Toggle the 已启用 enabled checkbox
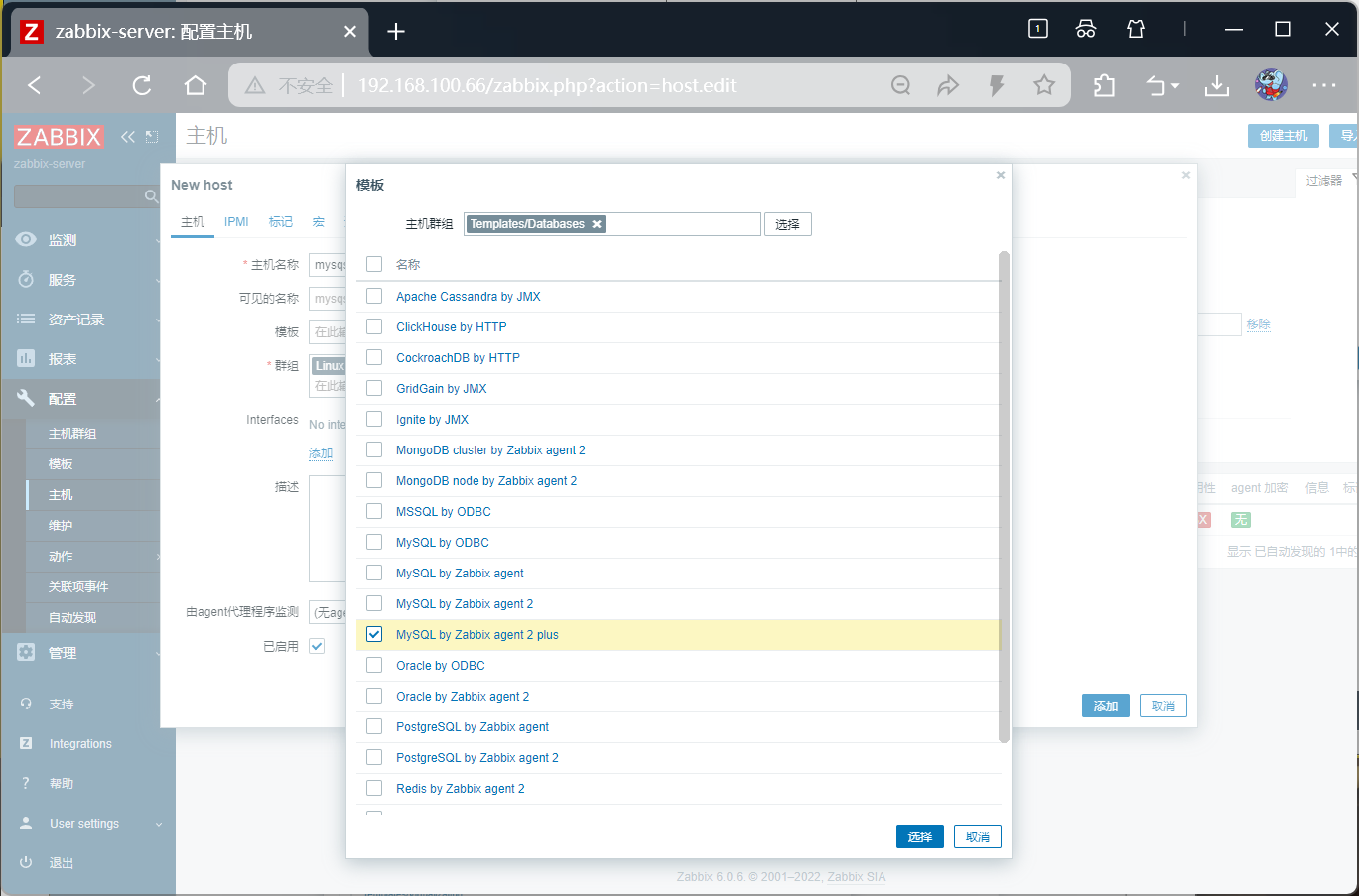 click(x=317, y=646)
